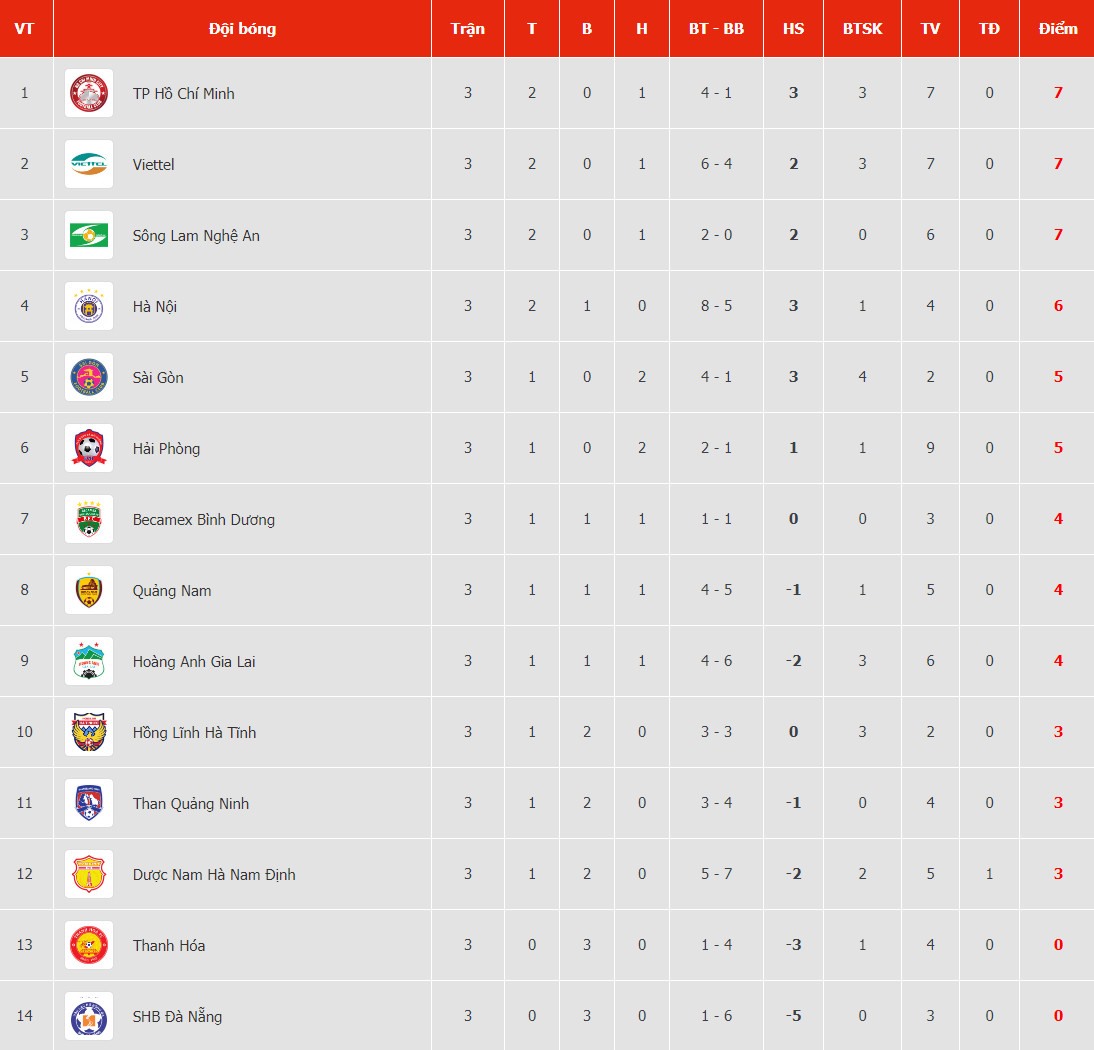Select the Hồng Lĩnh Hà Tĩnh badge
Screen dimensions: 1094x1050
pyautogui.click(x=89, y=732)
